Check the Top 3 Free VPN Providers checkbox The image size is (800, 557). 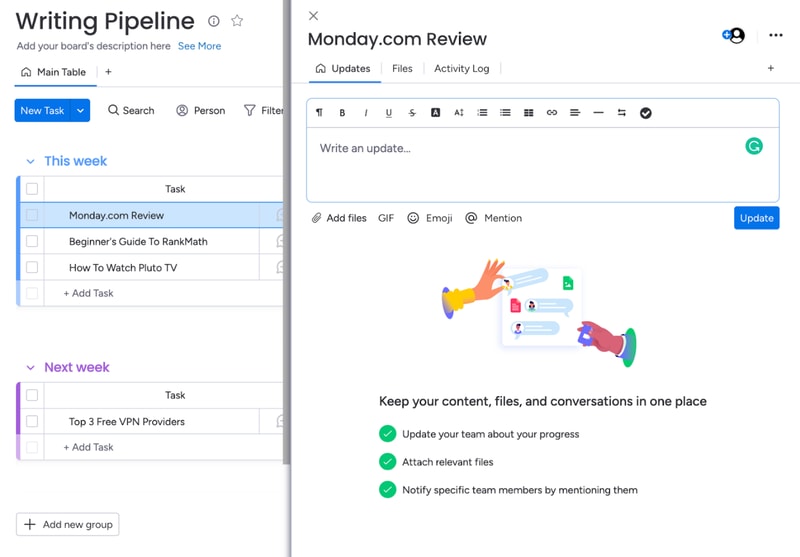coord(32,421)
